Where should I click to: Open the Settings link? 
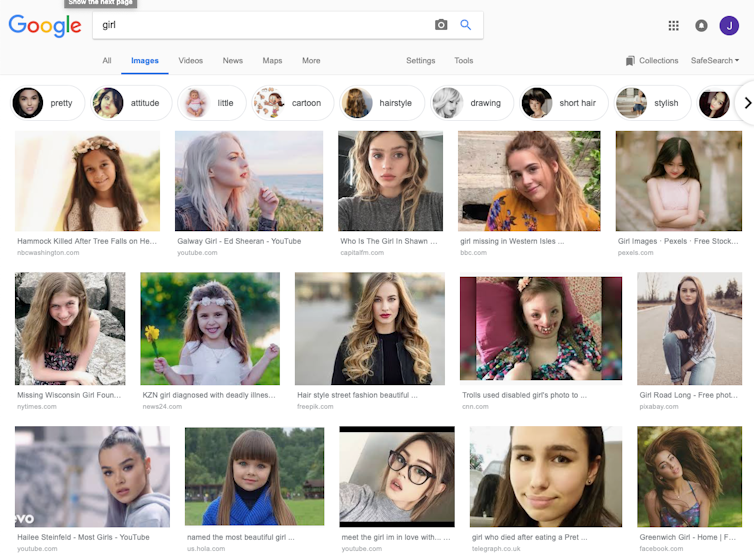(x=420, y=61)
